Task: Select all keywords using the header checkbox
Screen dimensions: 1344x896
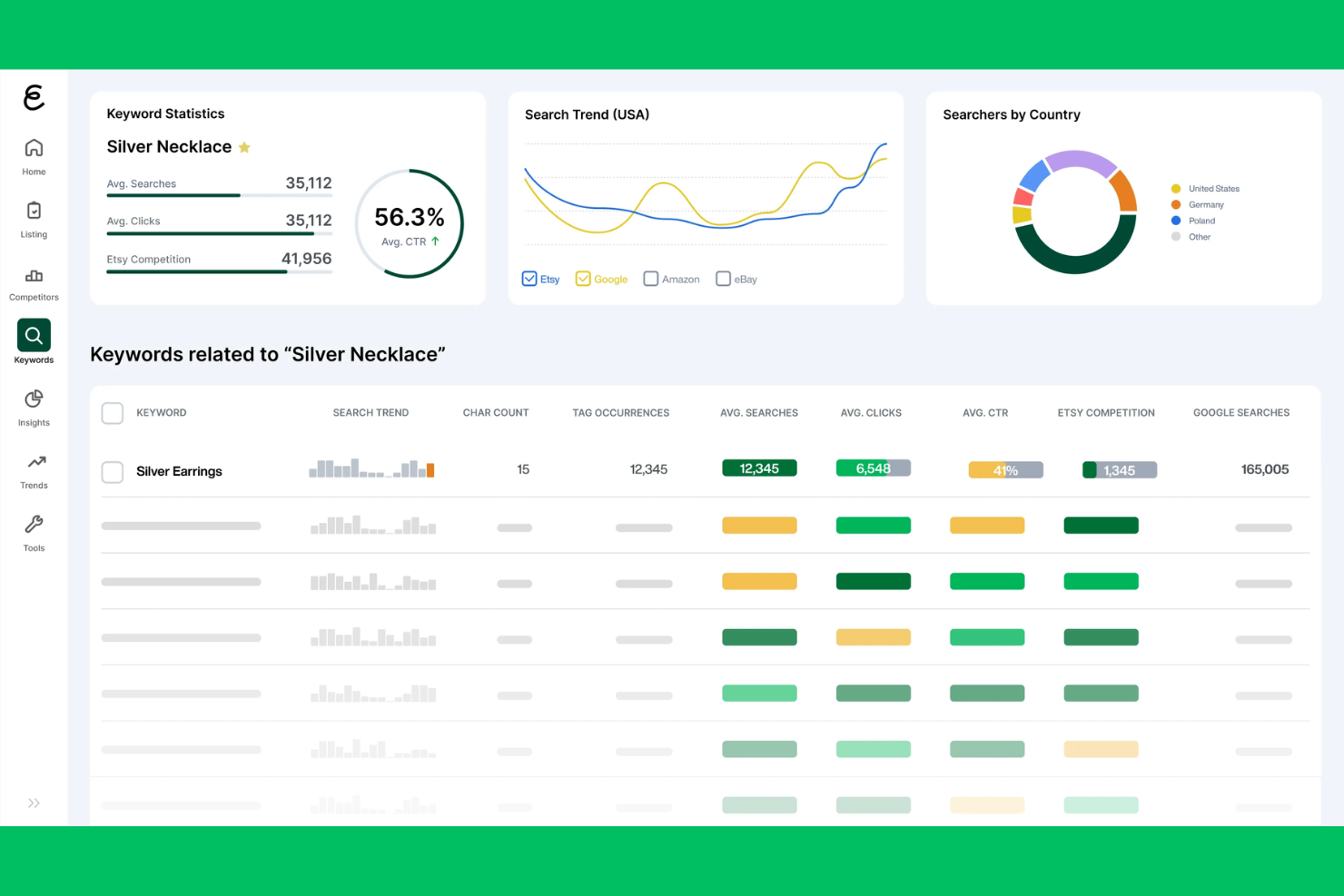Action: coord(112,412)
